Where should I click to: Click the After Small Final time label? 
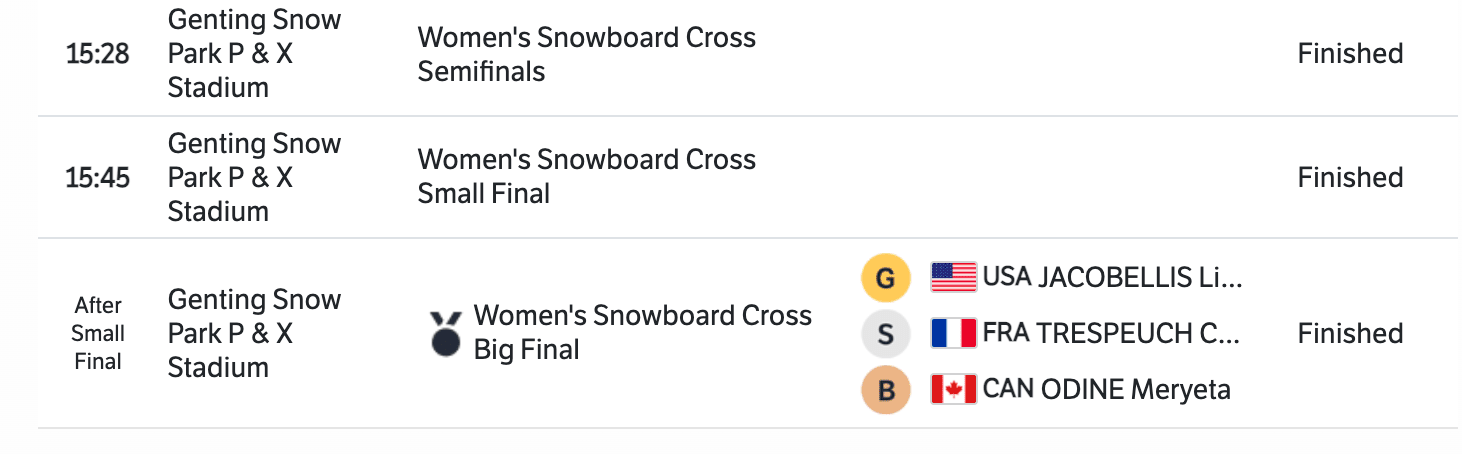point(98,333)
